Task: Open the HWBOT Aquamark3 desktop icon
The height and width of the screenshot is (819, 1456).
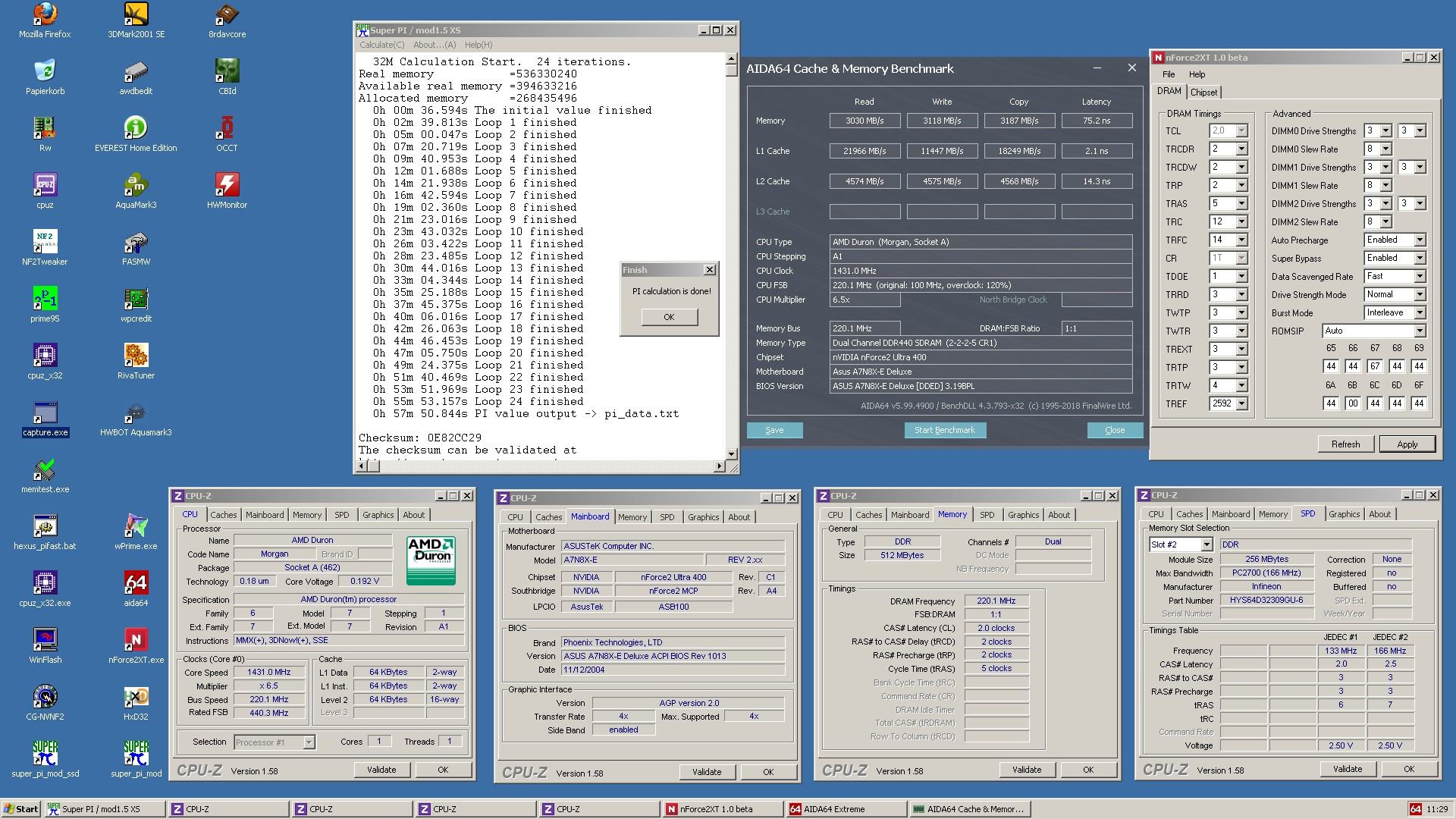Action: (136, 419)
